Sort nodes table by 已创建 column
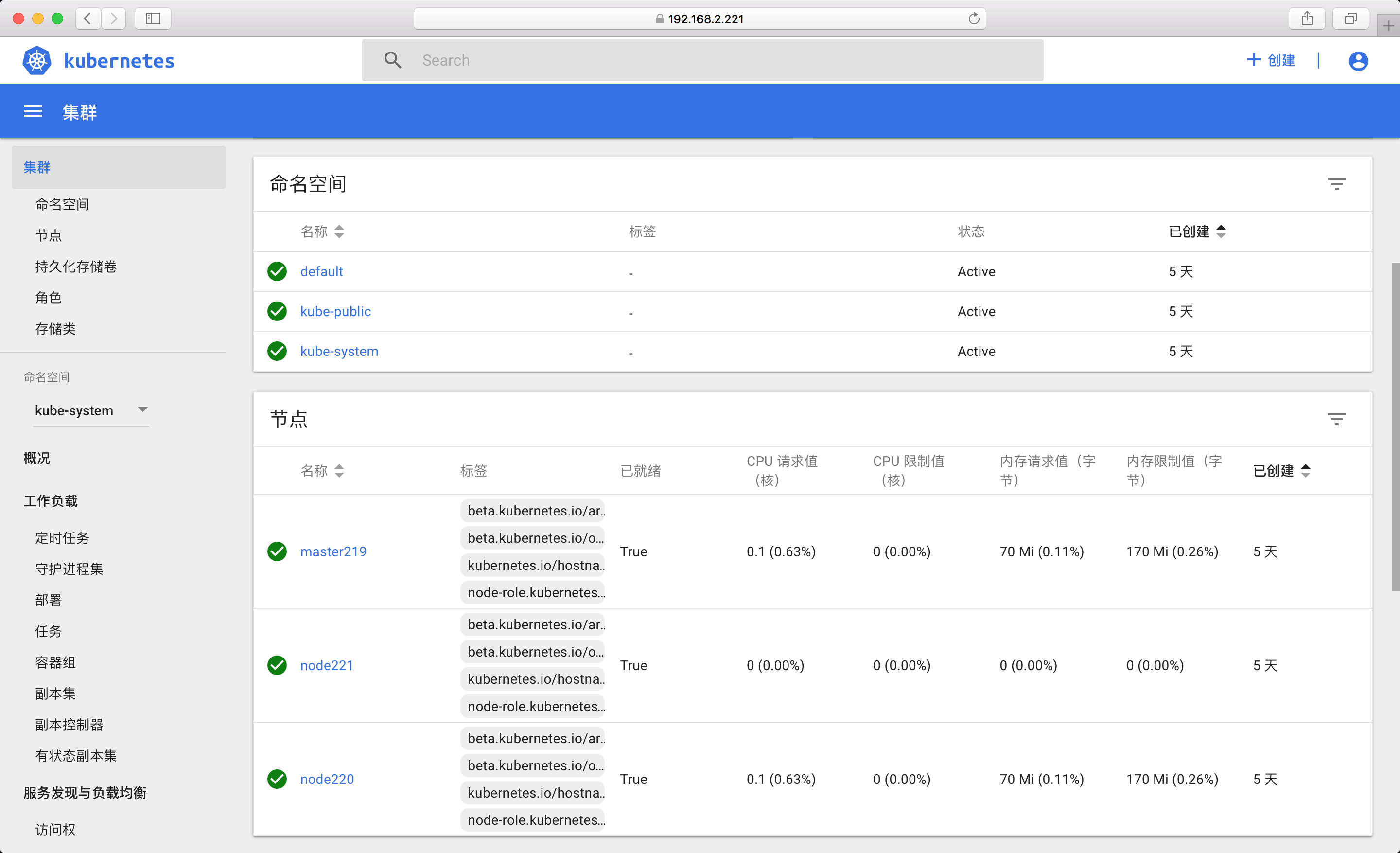The height and width of the screenshot is (853, 1400). point(1273,471)
